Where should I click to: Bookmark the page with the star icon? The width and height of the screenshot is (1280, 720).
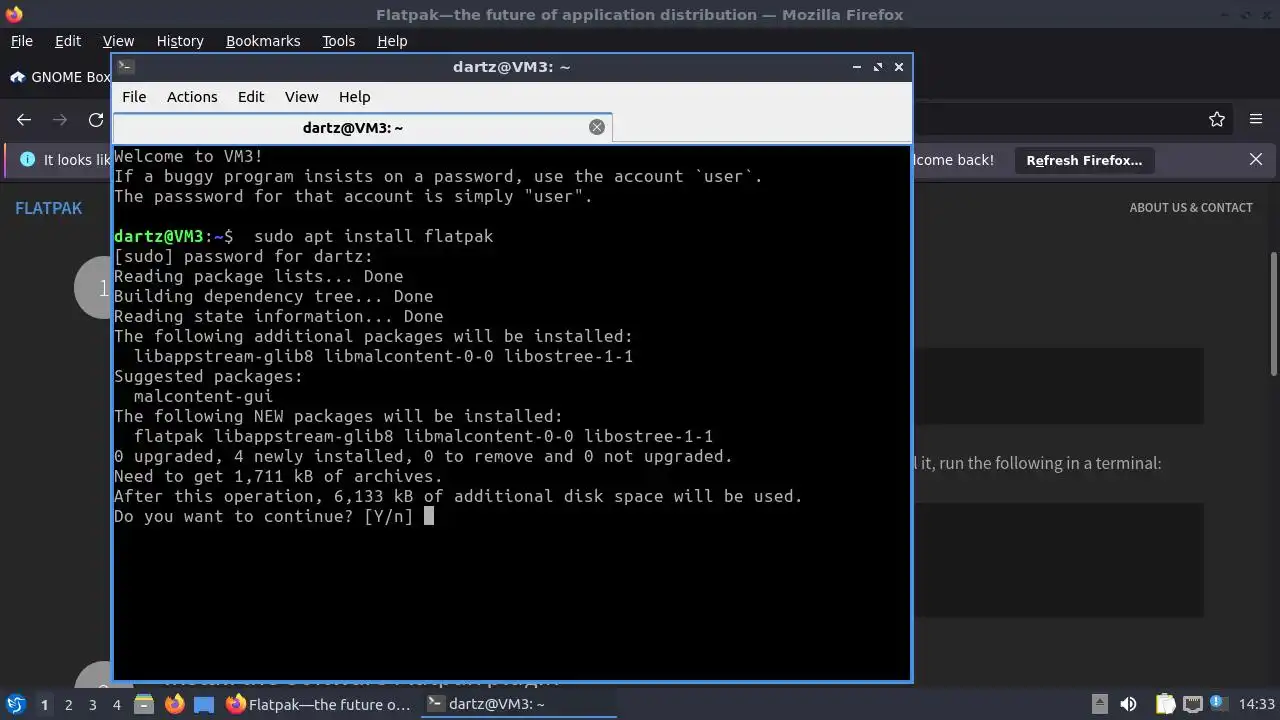1217,119
